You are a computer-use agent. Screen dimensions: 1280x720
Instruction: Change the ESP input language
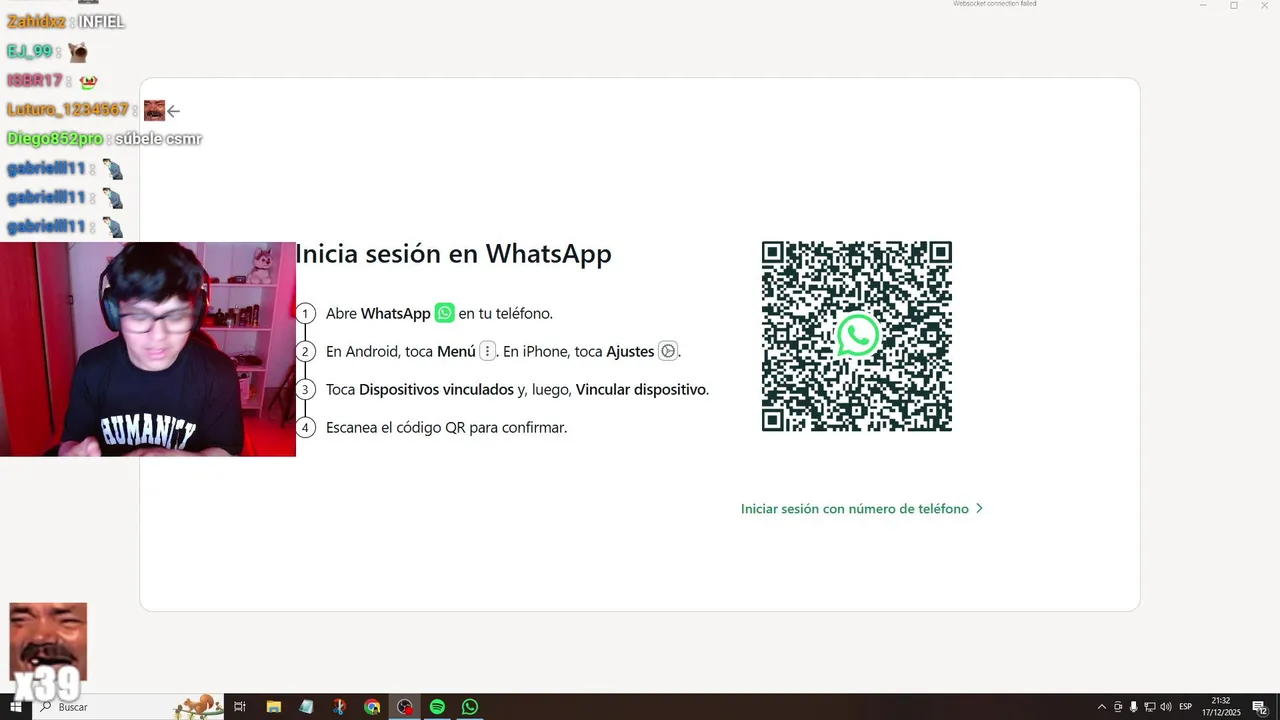click(1186, 707)
